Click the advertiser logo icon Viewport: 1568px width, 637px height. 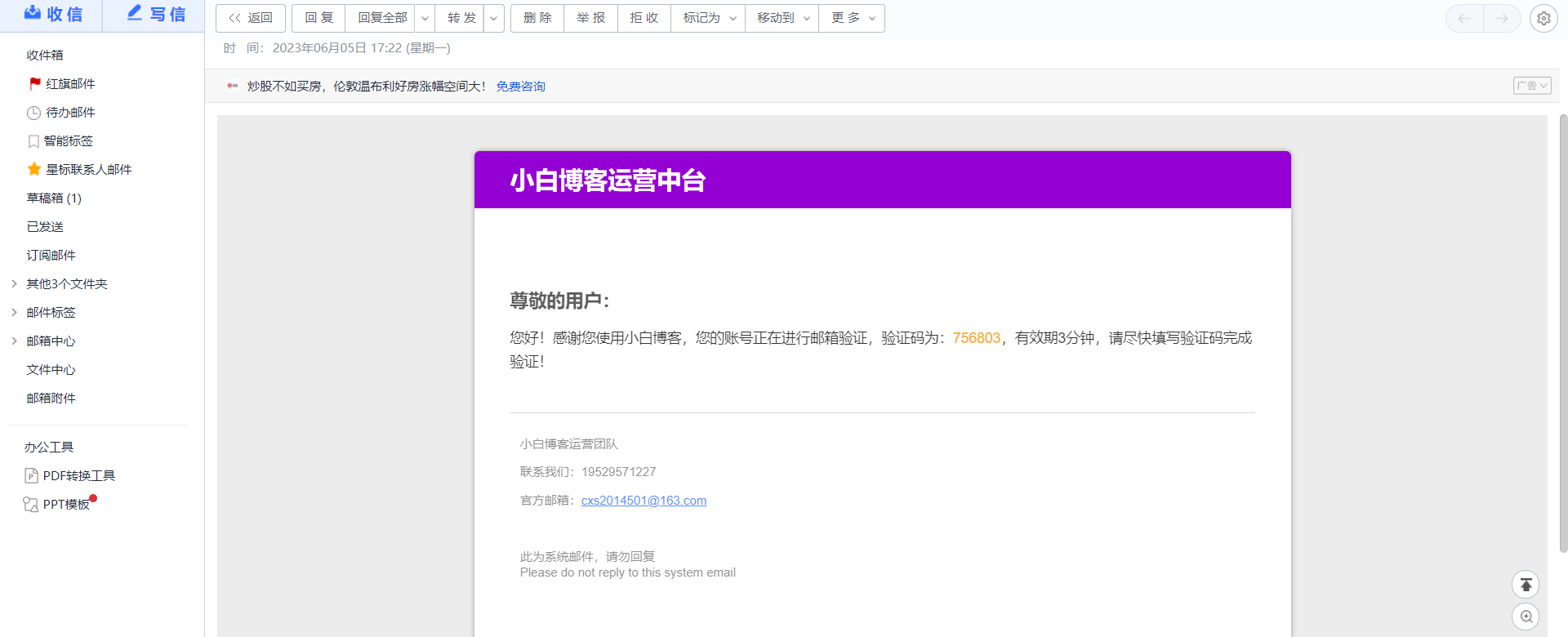click(x=233, y=86)
